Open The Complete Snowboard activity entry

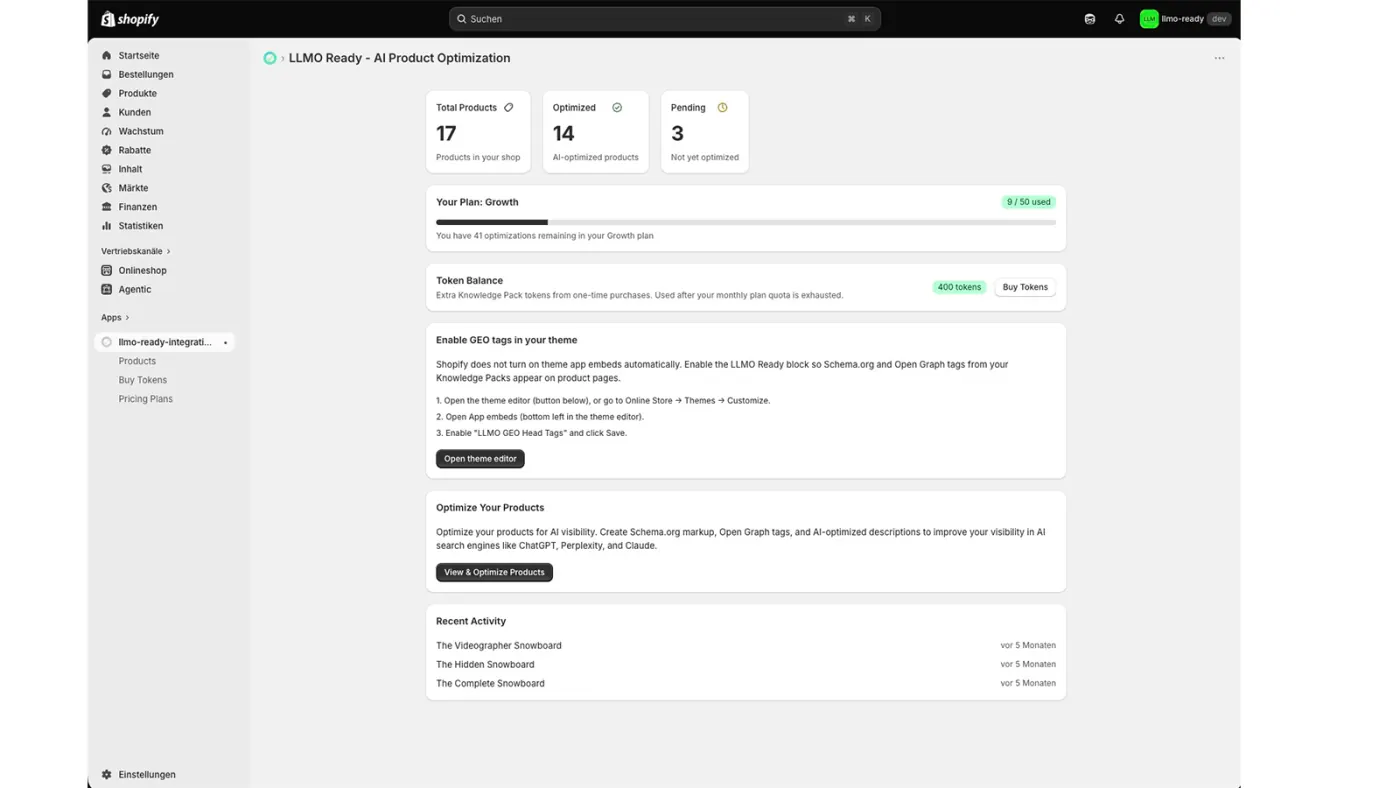(x=490, y=684)
